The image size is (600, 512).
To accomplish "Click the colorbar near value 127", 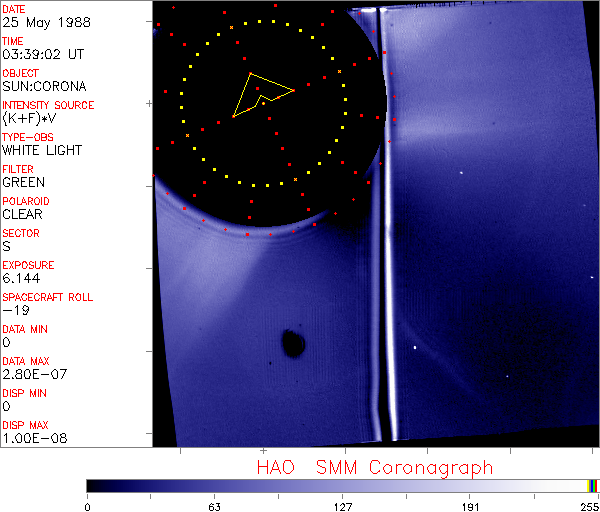I will point(342,485).
